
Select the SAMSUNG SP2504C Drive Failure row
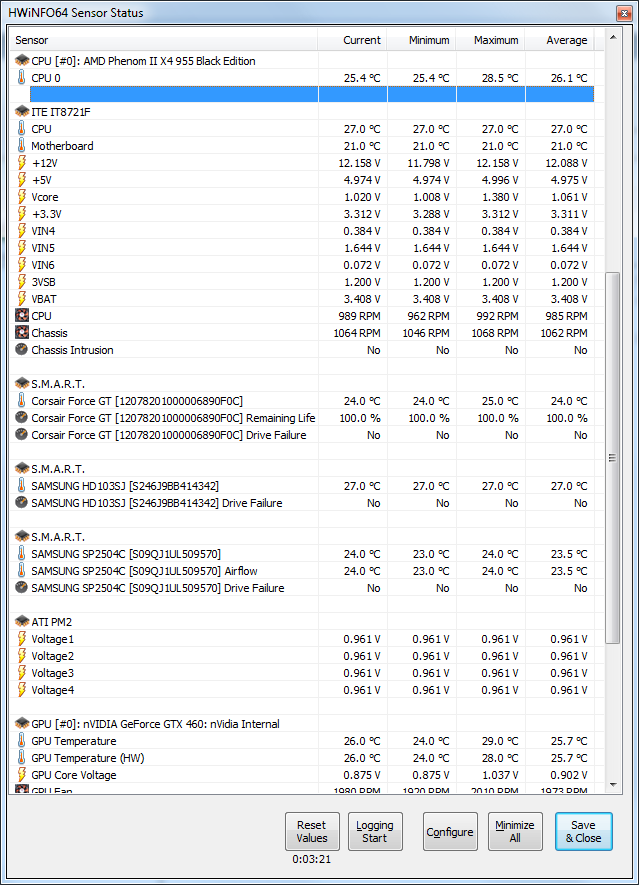point(302,588)
